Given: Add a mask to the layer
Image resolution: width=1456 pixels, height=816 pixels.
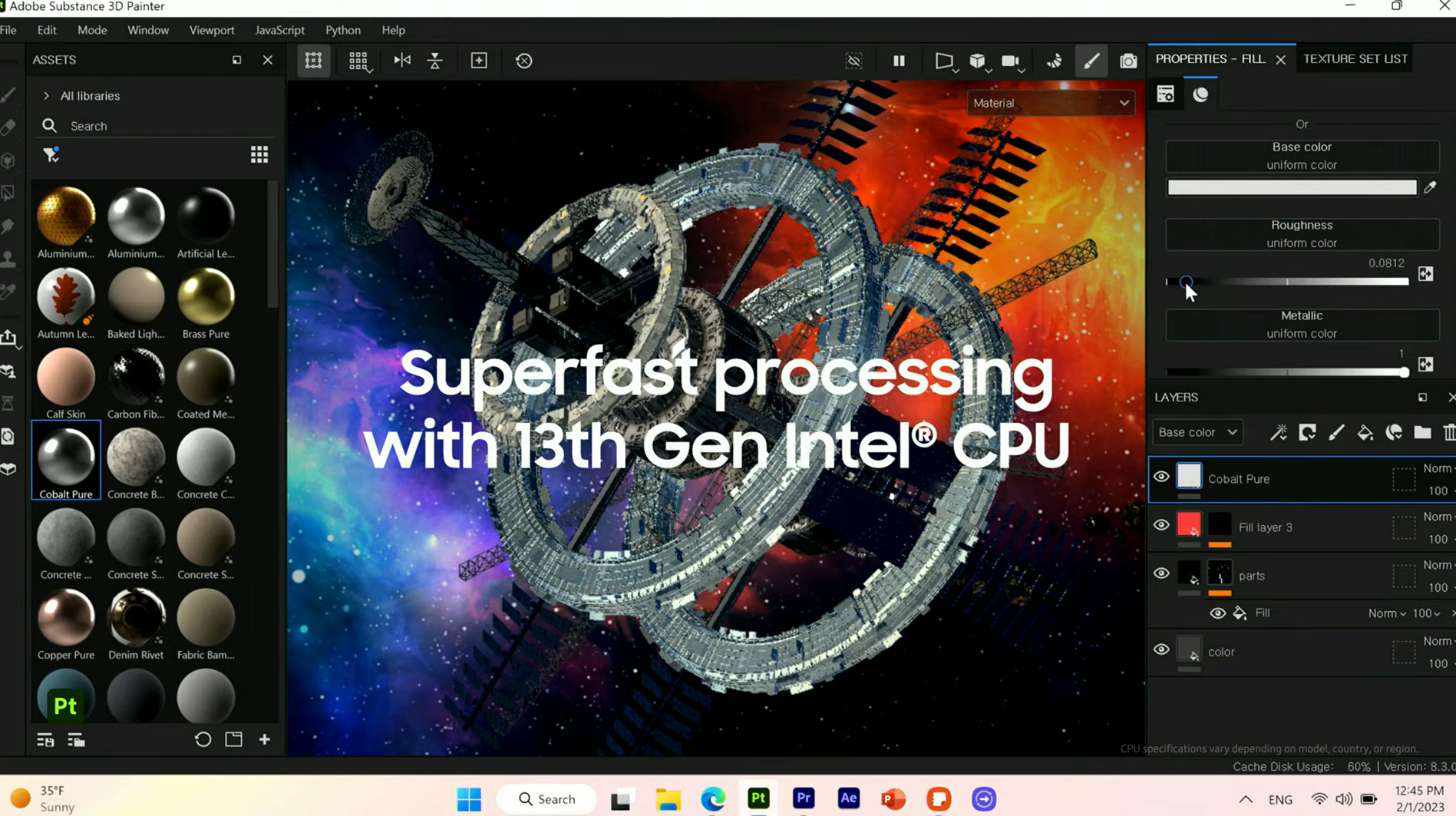Looking at the screenshot, I should (1307, 433).
